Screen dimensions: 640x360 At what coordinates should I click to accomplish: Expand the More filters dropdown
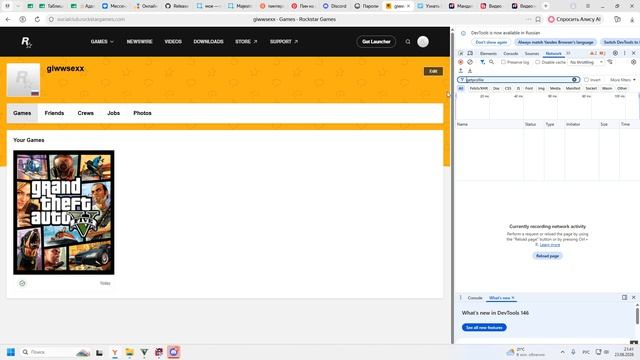(622, 80)
